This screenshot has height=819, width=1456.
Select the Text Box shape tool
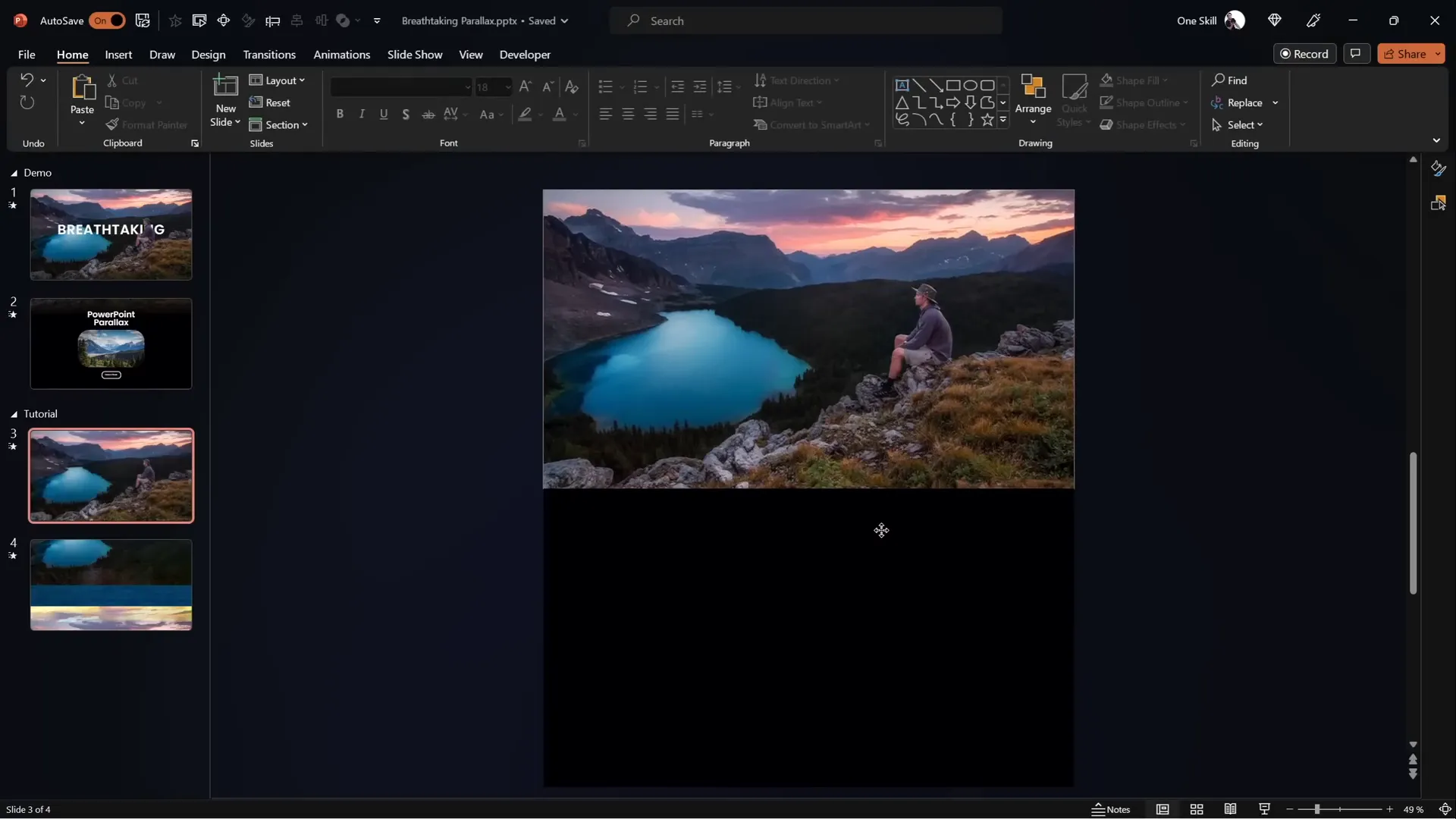902,85
